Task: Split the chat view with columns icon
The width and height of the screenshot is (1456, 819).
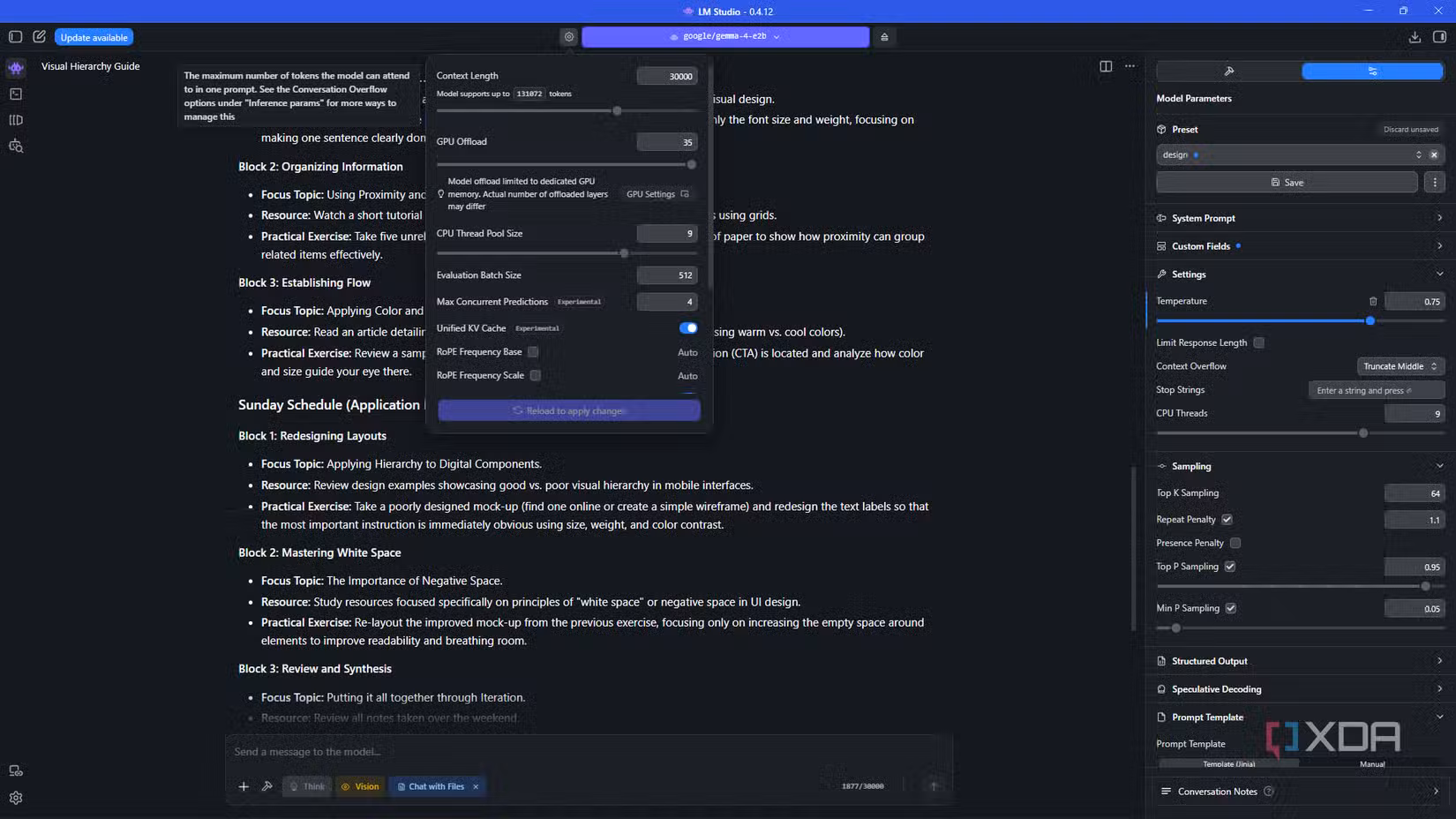Action: point(1106,66)
